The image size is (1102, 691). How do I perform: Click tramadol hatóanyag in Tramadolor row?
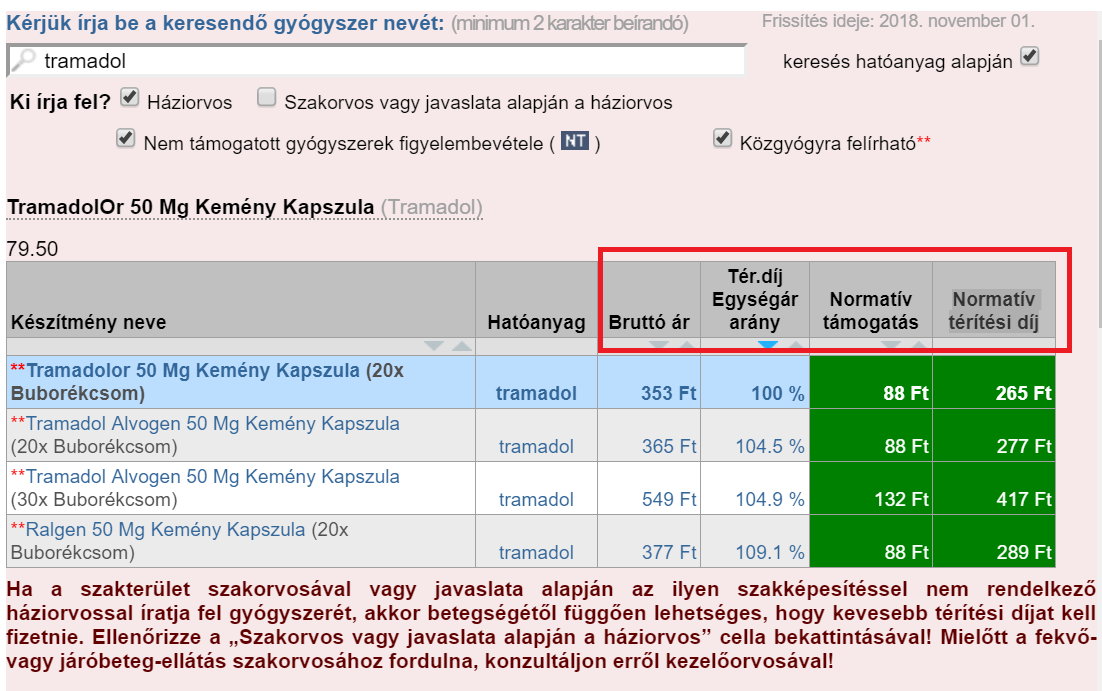(536, 394)
